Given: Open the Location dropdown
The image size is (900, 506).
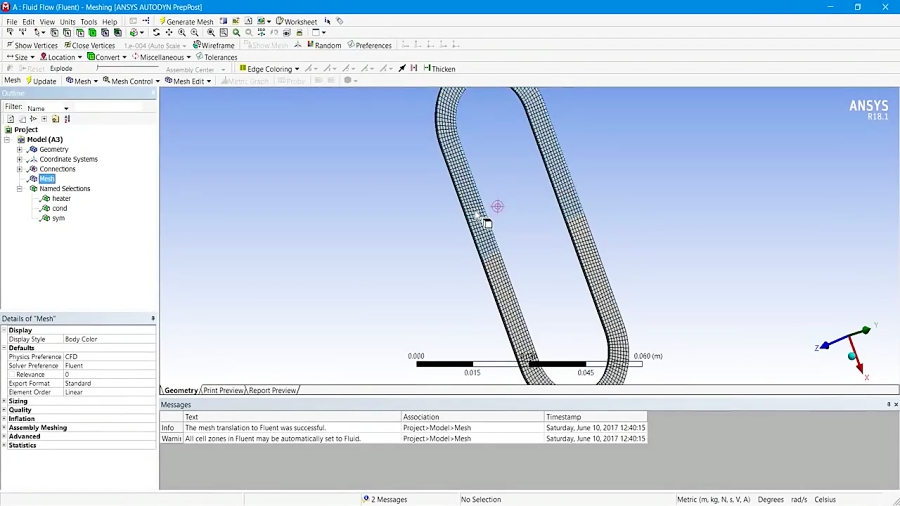Looking at the screenshot, I should pos(61,57).
